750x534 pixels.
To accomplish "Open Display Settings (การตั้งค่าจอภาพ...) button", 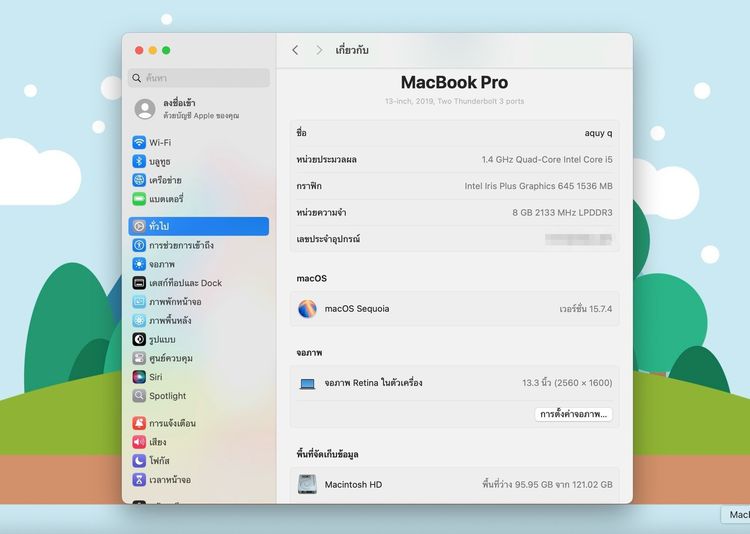I will click(x=573, y=414).
